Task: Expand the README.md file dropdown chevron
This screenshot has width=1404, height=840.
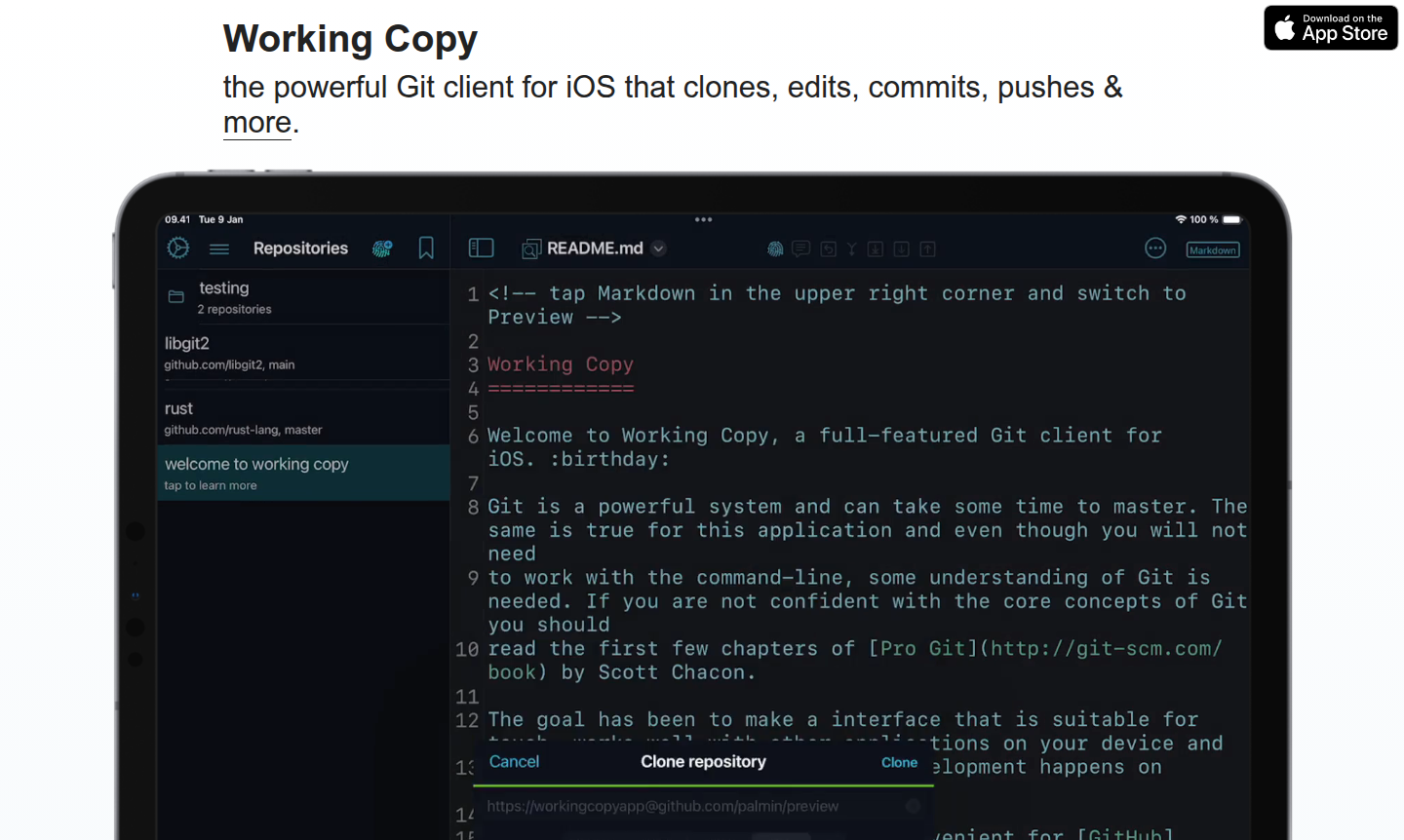Action: (659, 248)
